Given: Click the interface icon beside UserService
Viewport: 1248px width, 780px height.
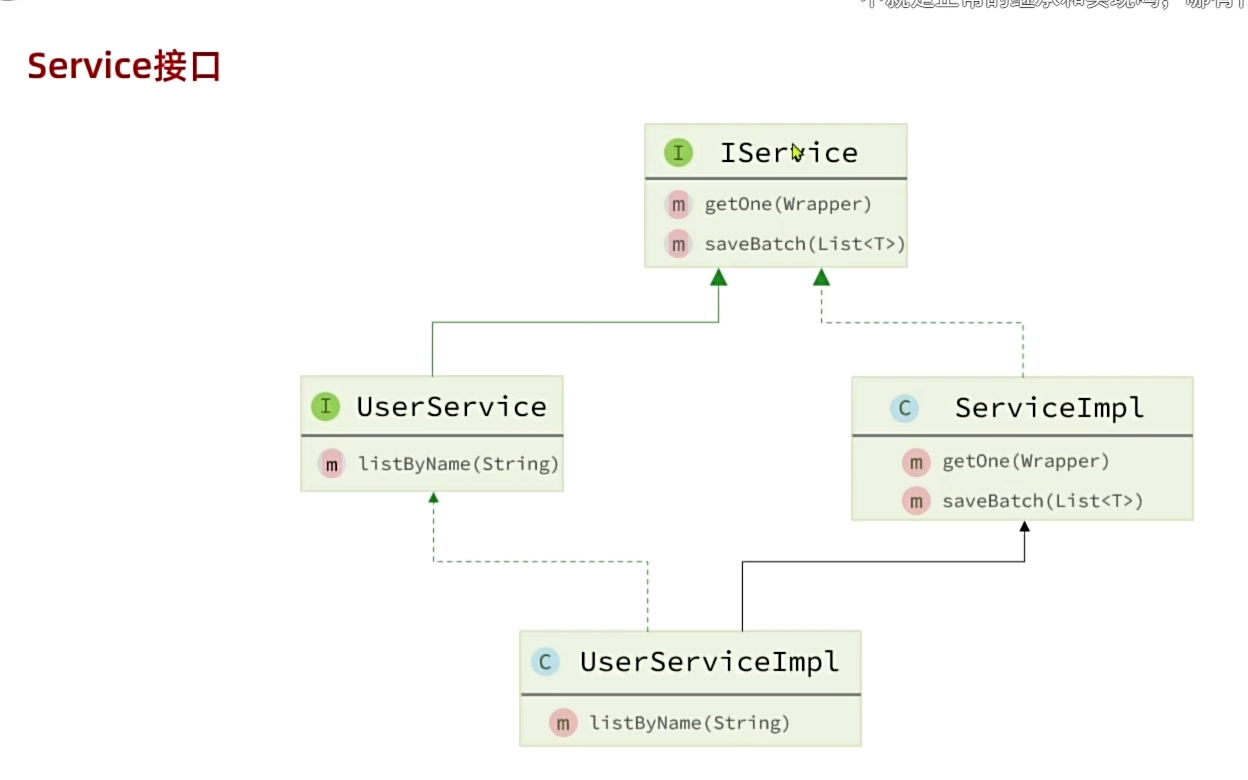Looking at the screenshot, I should pyautogui.click(x=325, y=406).
